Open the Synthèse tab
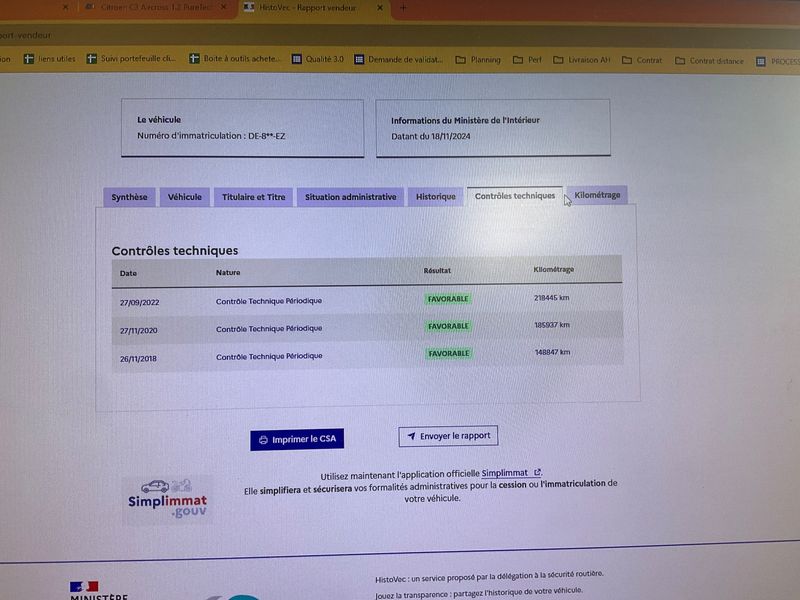 click(x=129, y=197)
